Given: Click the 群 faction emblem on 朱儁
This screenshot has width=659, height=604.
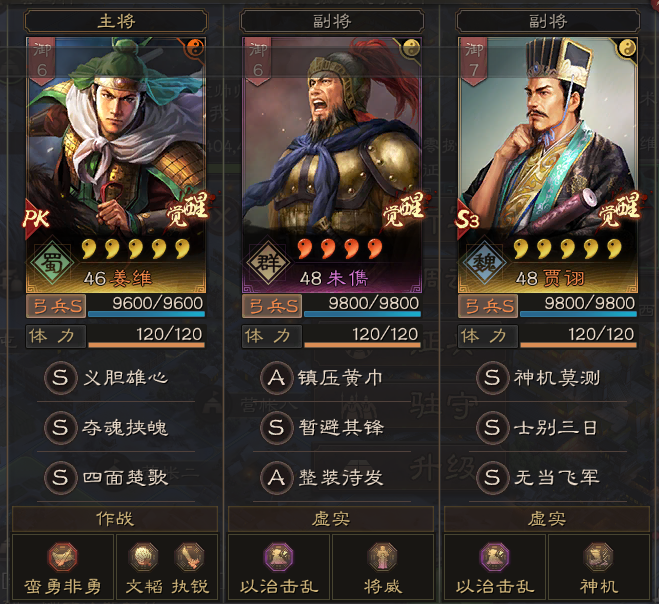Looking at the screenshot, I should pos(268,263).
